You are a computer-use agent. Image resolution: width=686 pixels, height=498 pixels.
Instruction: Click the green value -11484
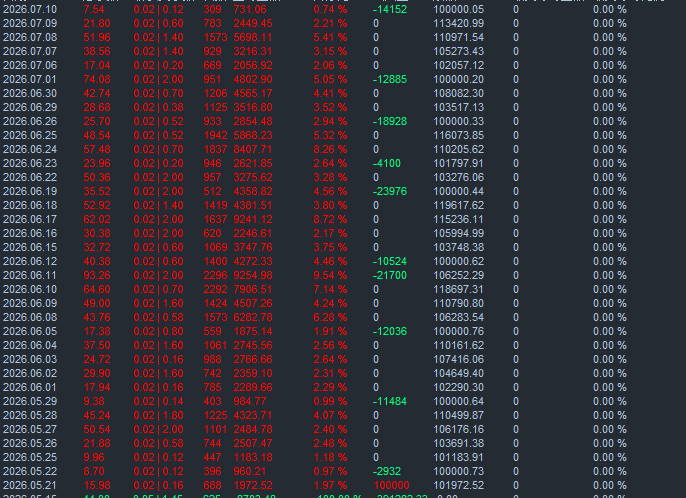[390, 401]
